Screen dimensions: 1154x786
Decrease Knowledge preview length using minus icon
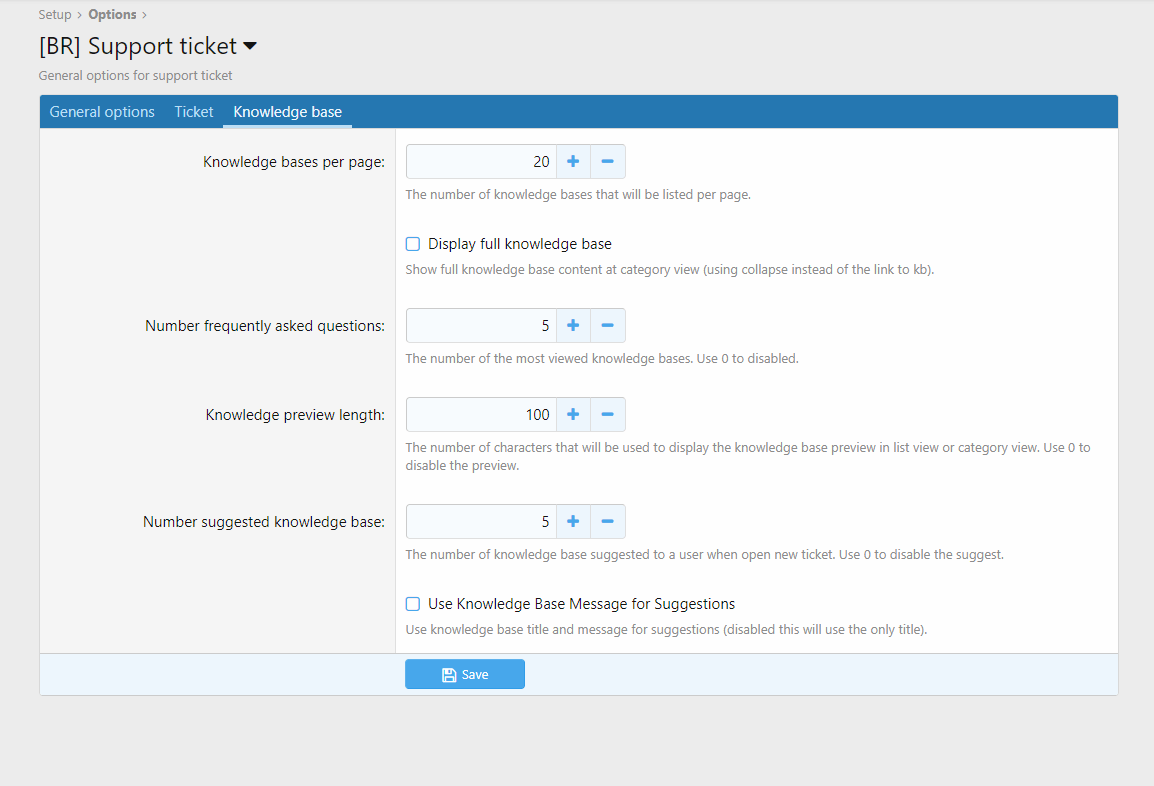click(607, 415)
